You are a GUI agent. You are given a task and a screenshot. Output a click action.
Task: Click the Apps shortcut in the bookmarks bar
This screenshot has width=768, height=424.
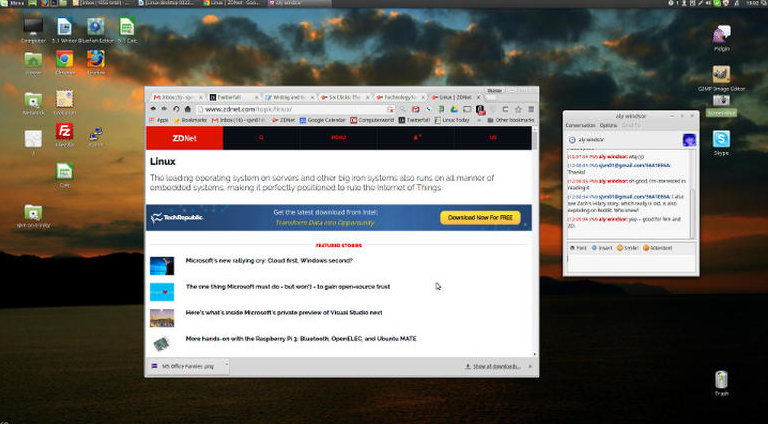(x=159, y=120)
